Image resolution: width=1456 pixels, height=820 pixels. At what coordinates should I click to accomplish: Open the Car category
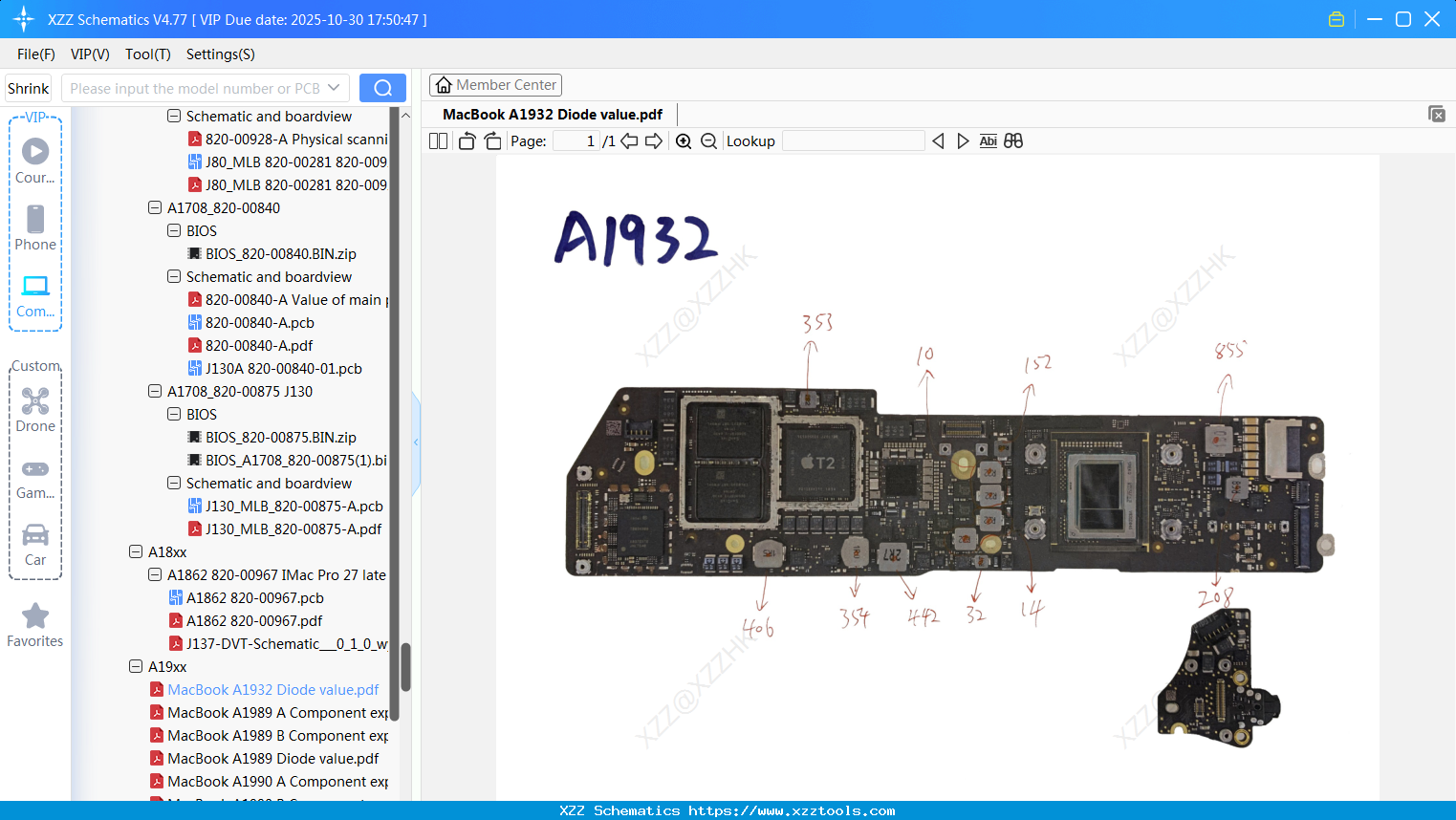(x=35, y=545)
